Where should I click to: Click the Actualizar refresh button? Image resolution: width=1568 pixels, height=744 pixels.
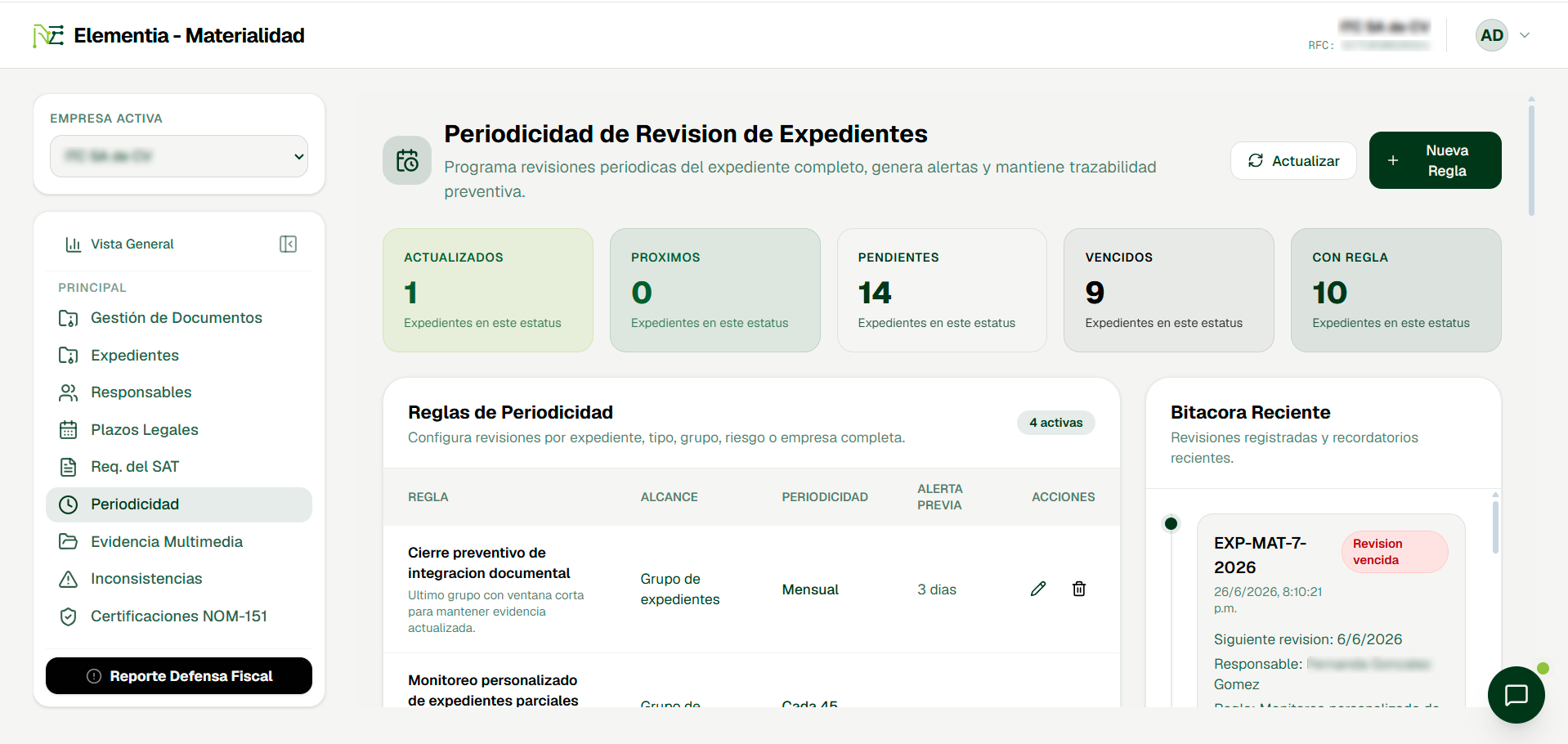pos(1293,161)
